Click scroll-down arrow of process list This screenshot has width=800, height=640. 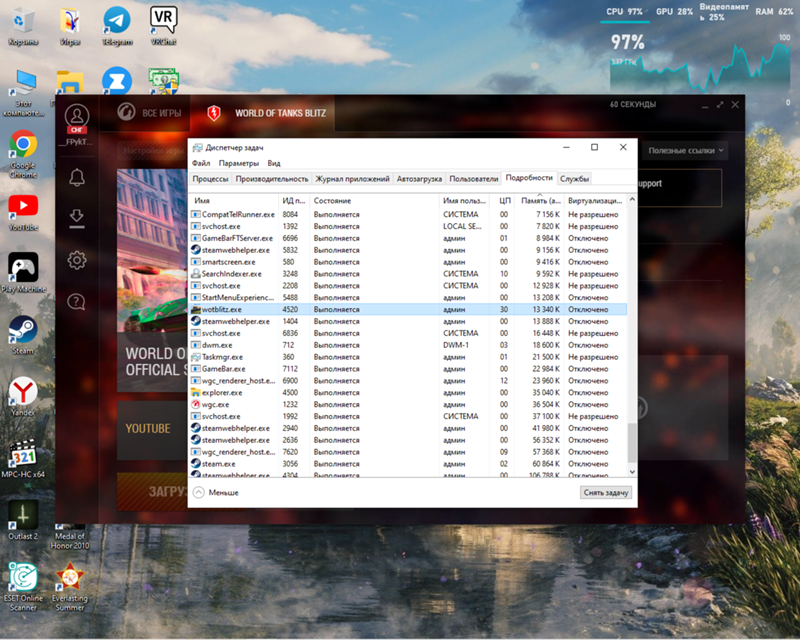pos(632,472)
